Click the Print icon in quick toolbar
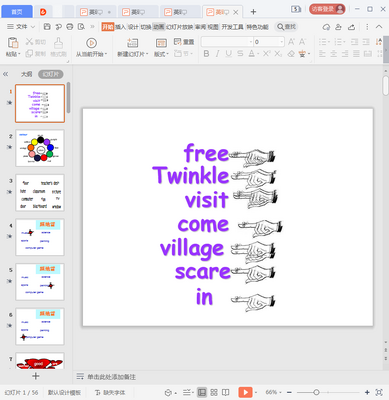389x400 pixels. coord(70,27)
